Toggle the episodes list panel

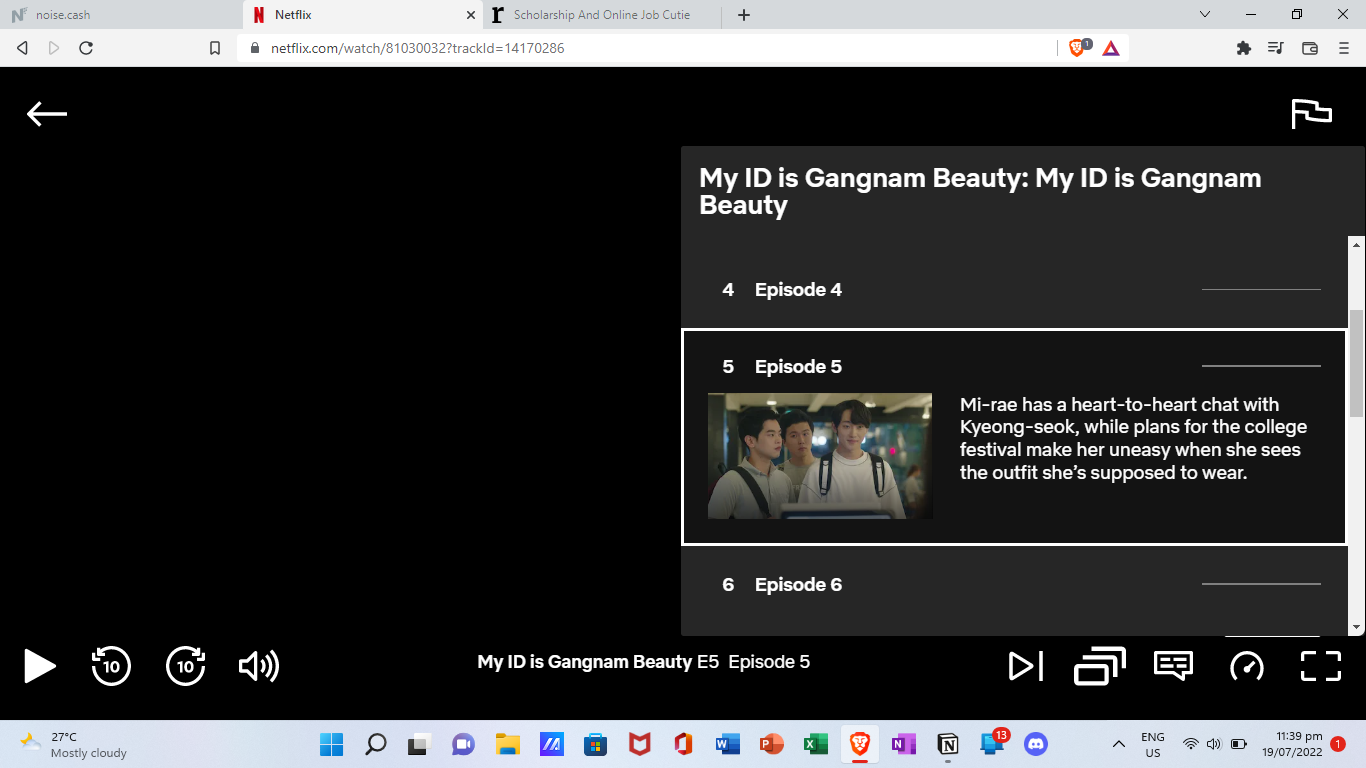point(1100,665)
